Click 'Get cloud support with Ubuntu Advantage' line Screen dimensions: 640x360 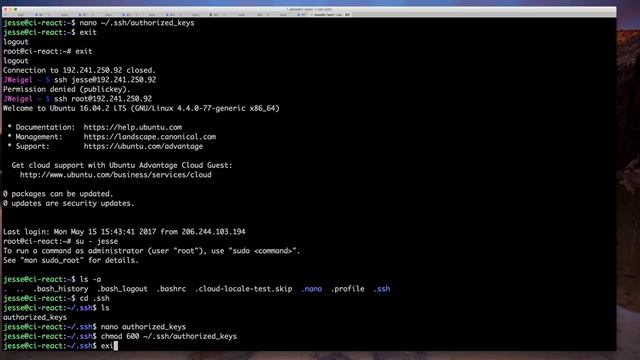122,165
